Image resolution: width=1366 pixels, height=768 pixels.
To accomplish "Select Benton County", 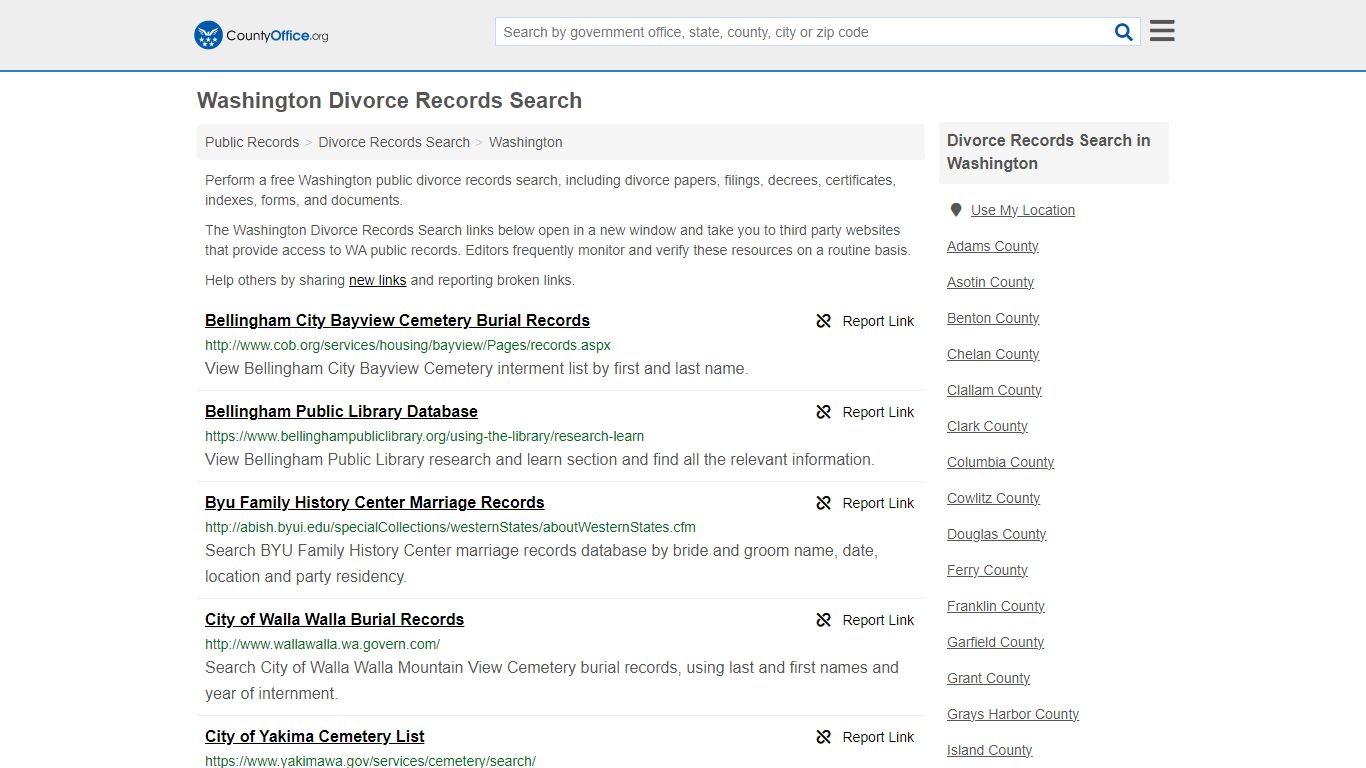I will pyautogui.click(x=993, y=318).
